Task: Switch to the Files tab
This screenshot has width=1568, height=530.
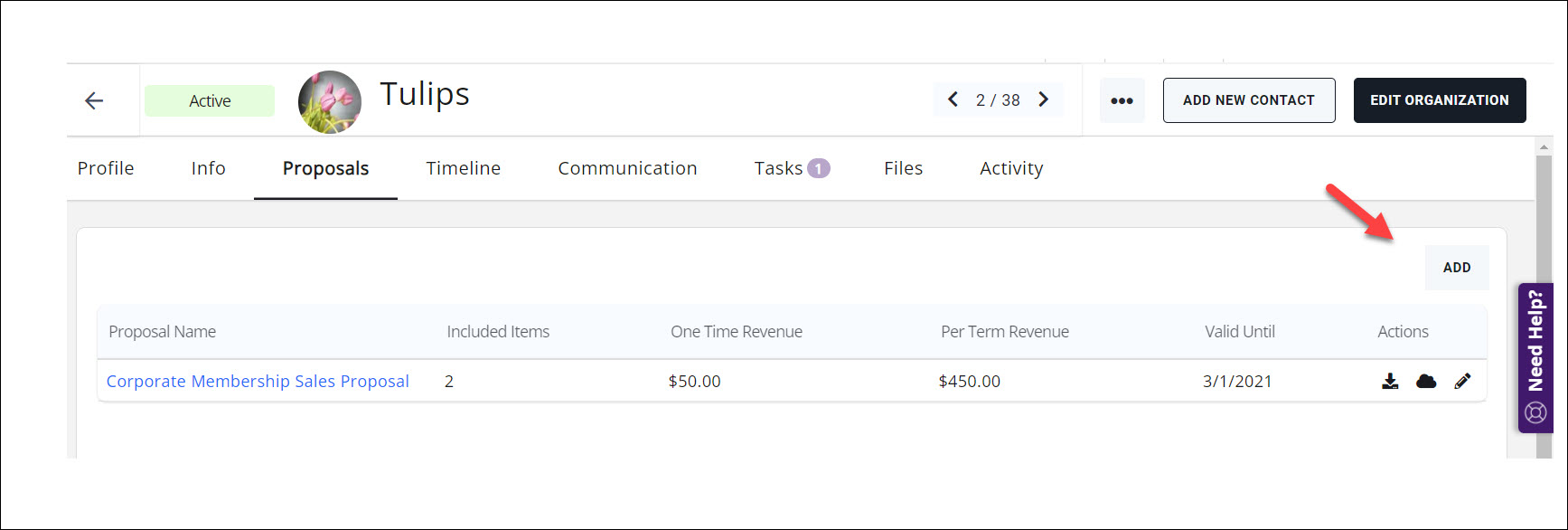Action: pos(903,168)
